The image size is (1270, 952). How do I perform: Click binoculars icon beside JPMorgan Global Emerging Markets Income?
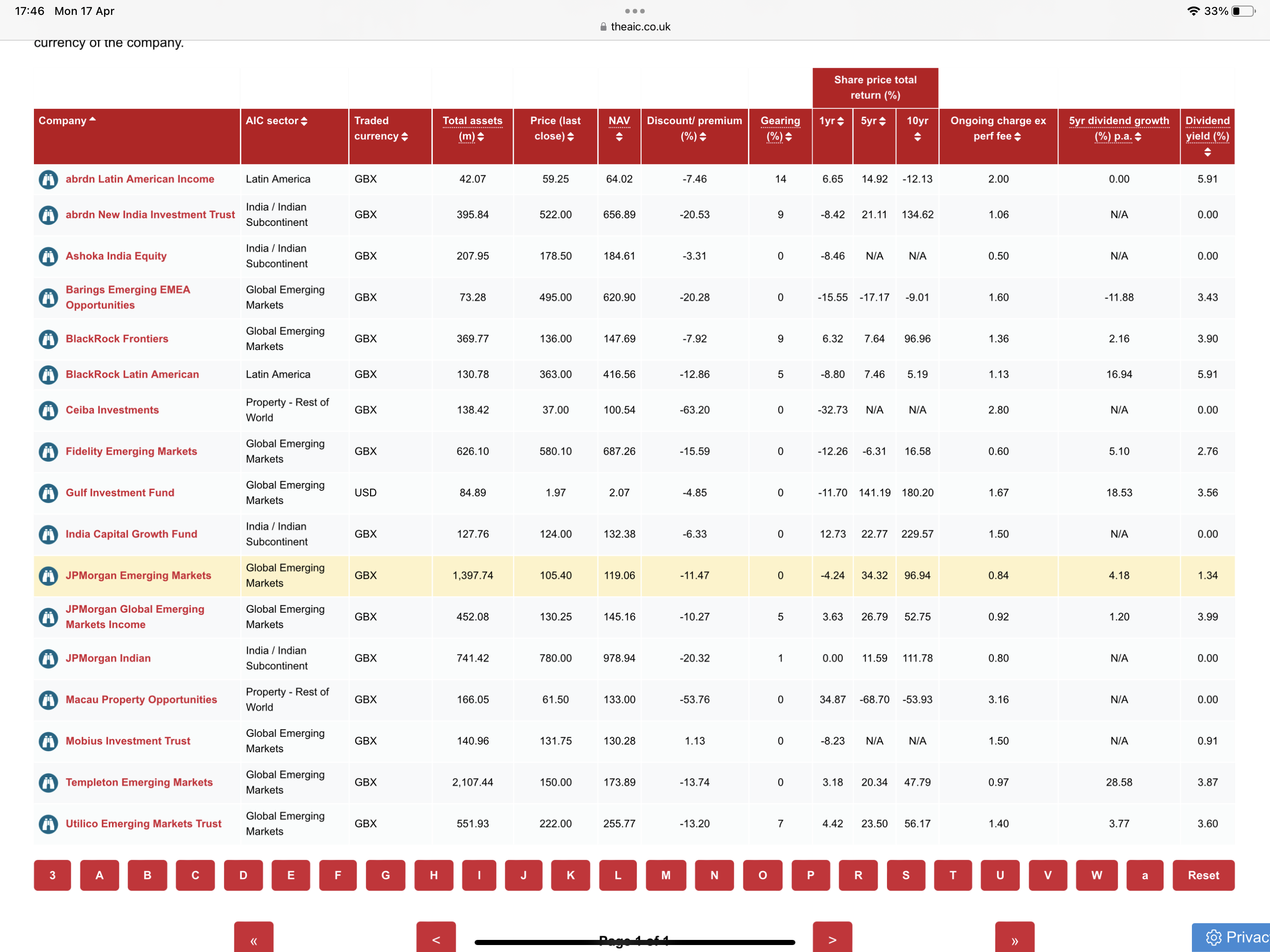pyautogui.click(x=48, y=617)
